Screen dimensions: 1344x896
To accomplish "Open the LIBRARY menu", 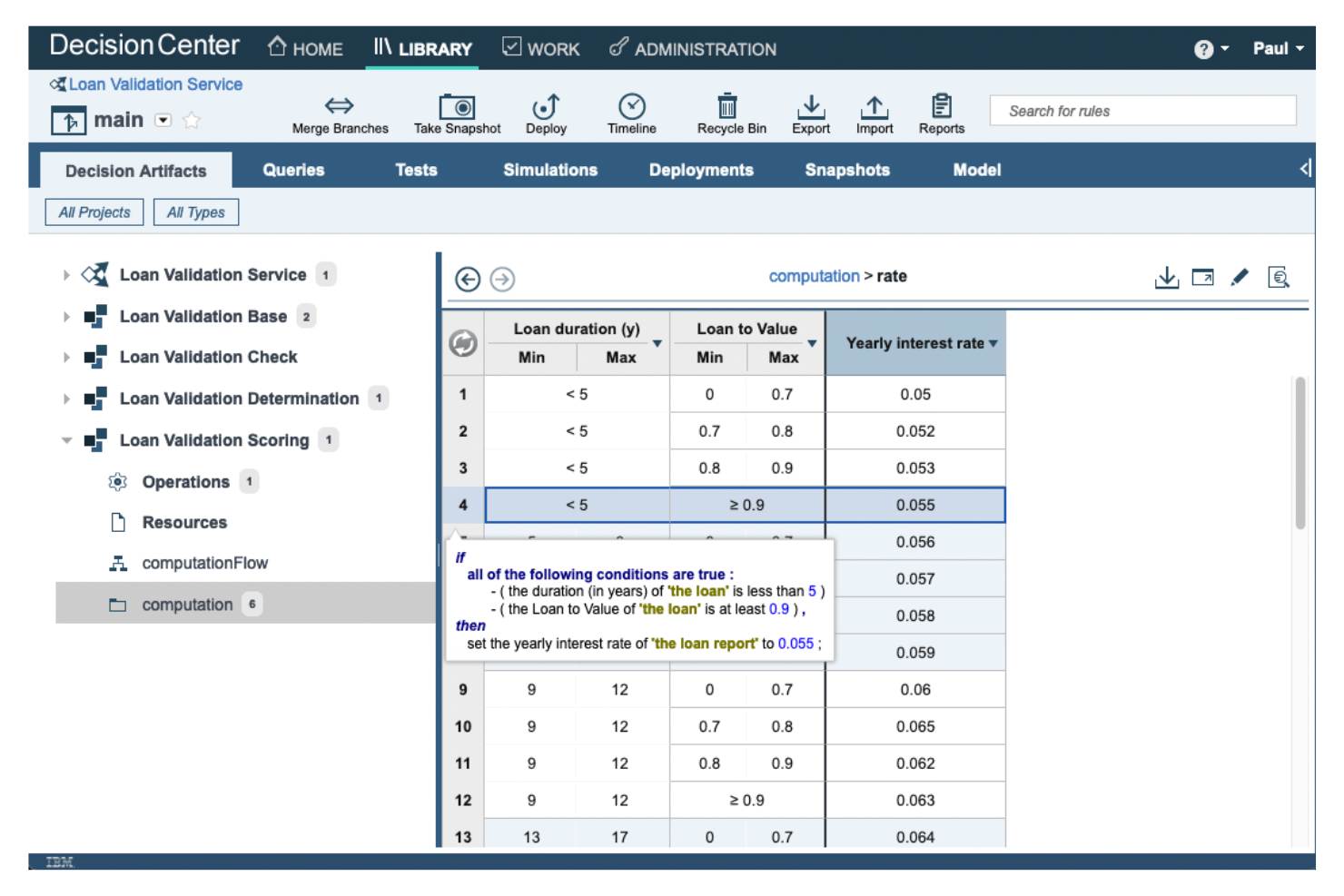I will (x=423, y=48).
